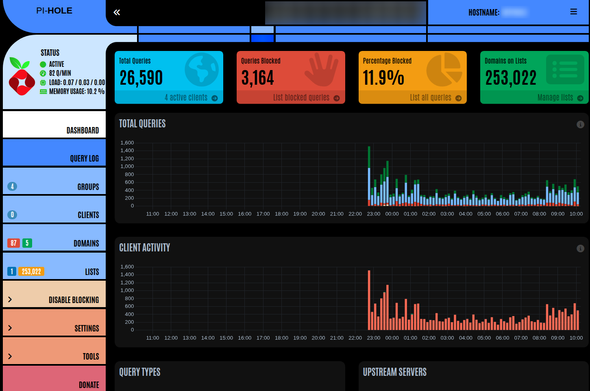Screen dimensions: 590x391
Task: Click arrow icon beside Manage lists
Action: tap(580, 98)
